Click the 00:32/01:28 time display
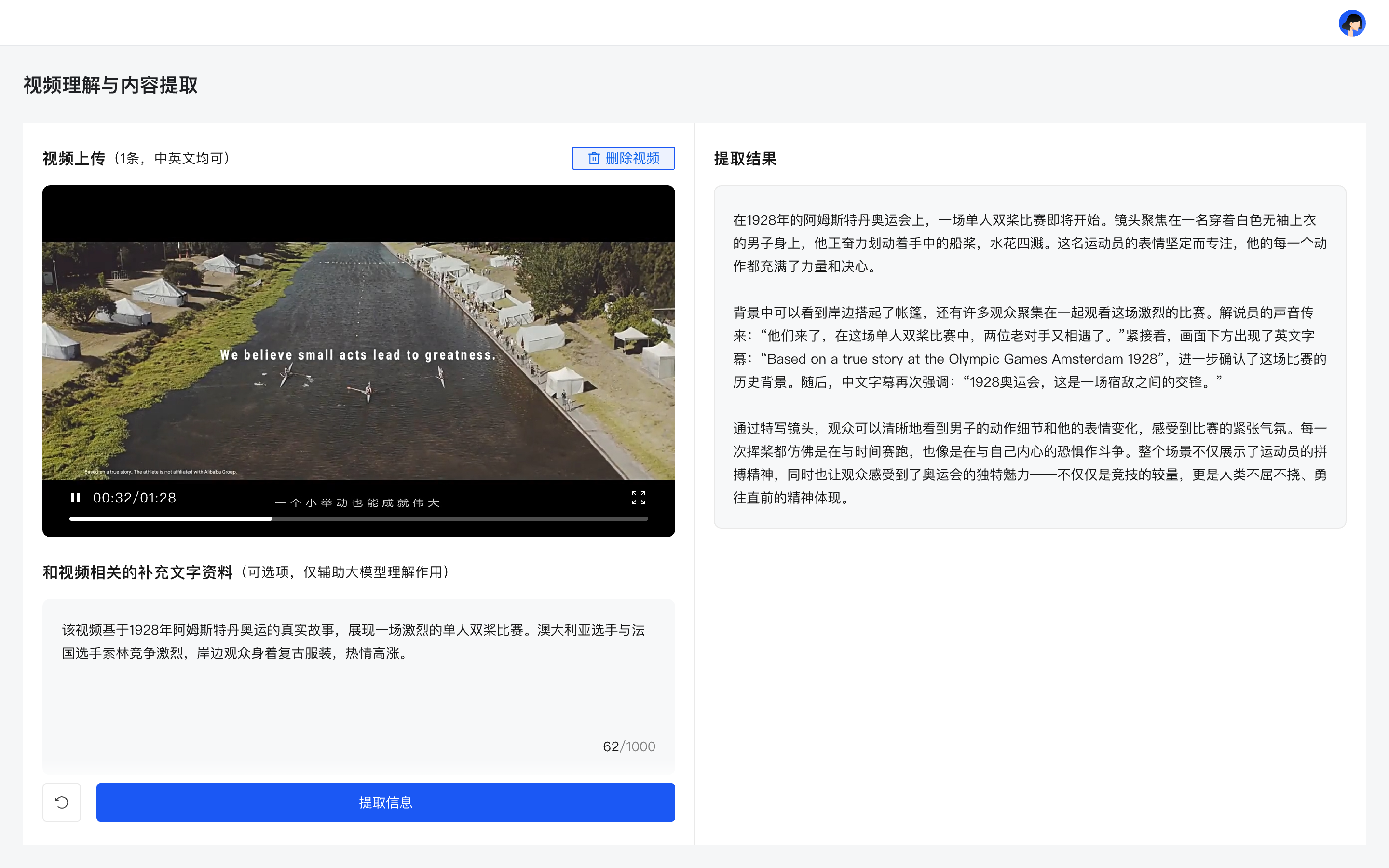Image resolution: width=1389 pixels, height=868 pixels. (134, 498)
